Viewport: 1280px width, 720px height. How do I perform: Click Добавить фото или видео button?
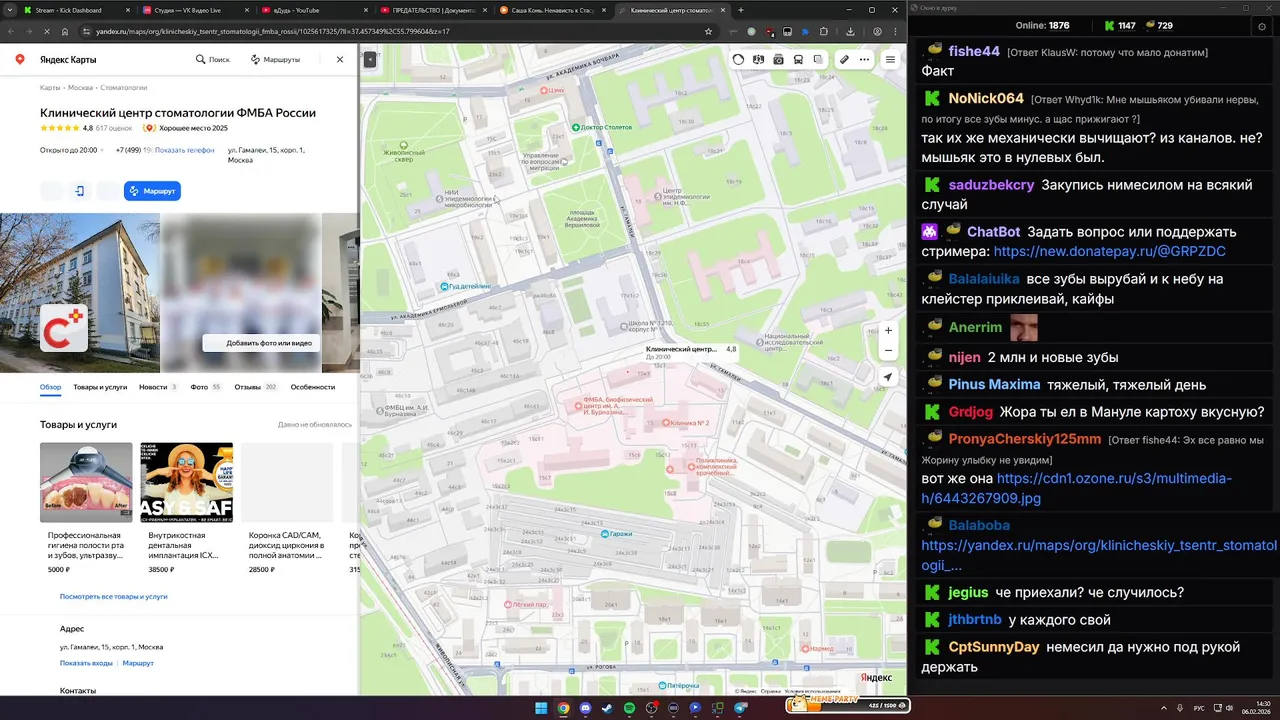tap(262, 343)
